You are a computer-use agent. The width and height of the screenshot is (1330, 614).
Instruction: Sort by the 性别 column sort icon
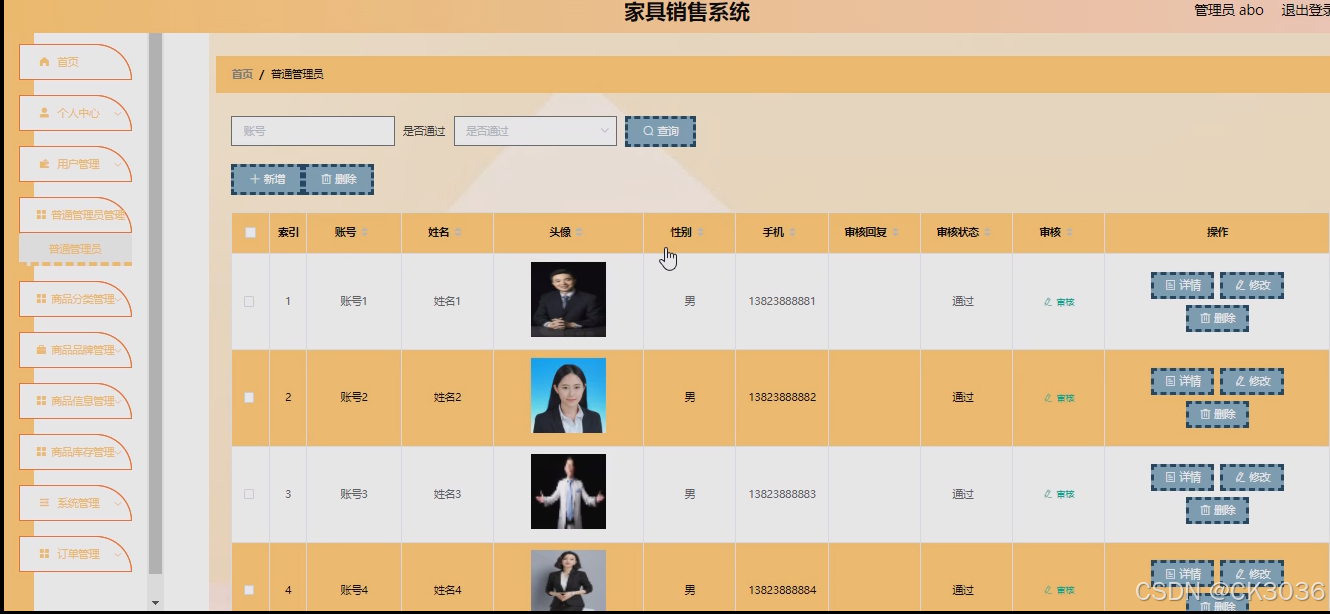pyautogui.click(x=700, y=233)
